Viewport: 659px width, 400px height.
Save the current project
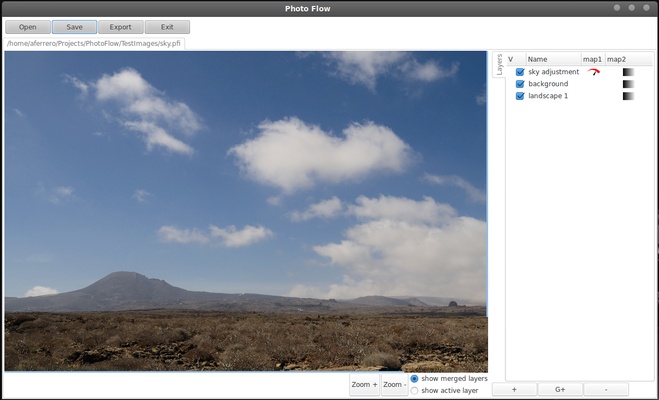pos(74,27)
